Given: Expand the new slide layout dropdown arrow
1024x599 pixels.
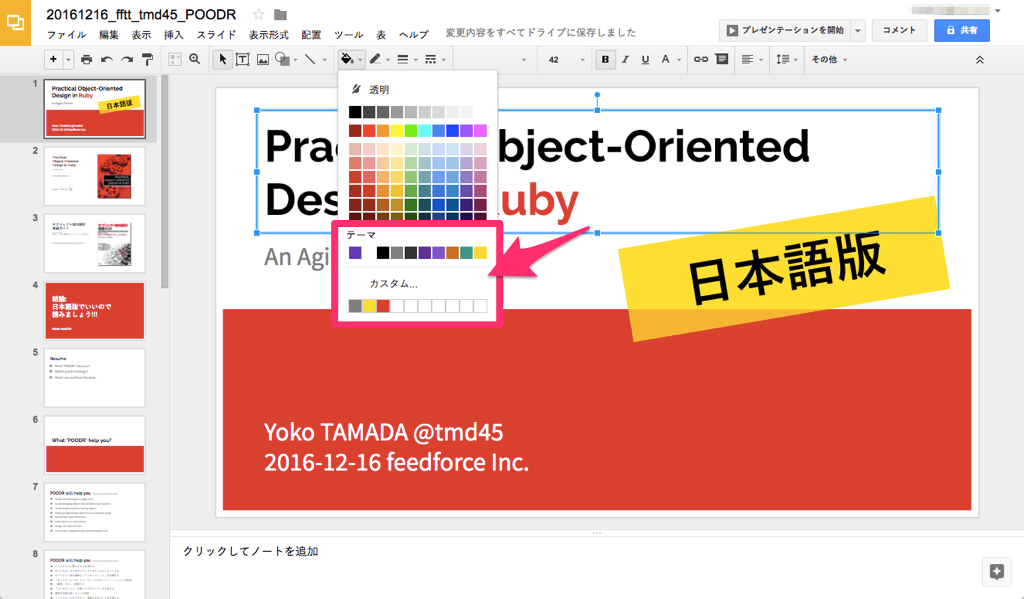Looking at the screenshot, I should (x=68, y=60).
